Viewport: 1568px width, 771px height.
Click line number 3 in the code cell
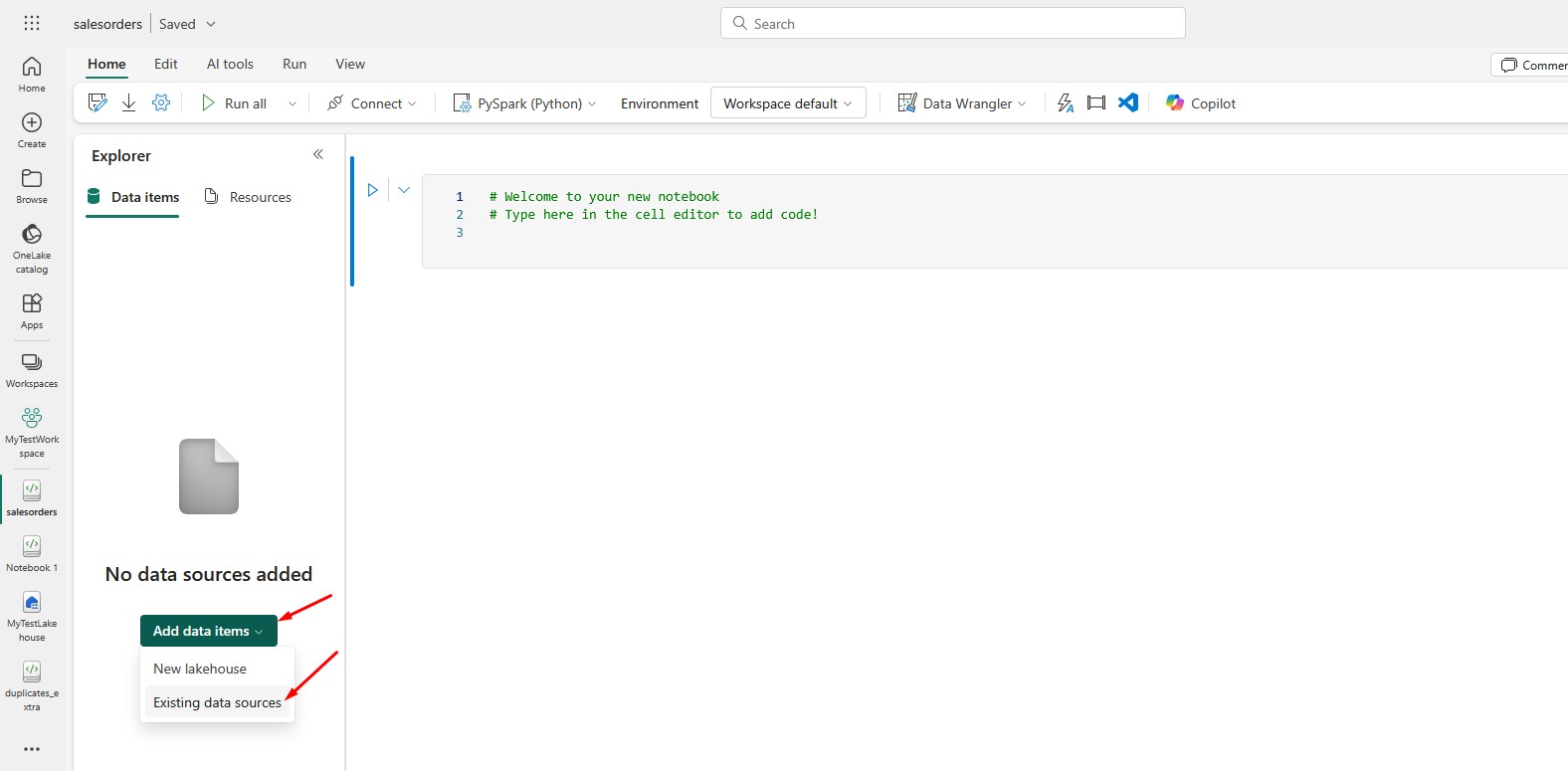coord(460,232)
